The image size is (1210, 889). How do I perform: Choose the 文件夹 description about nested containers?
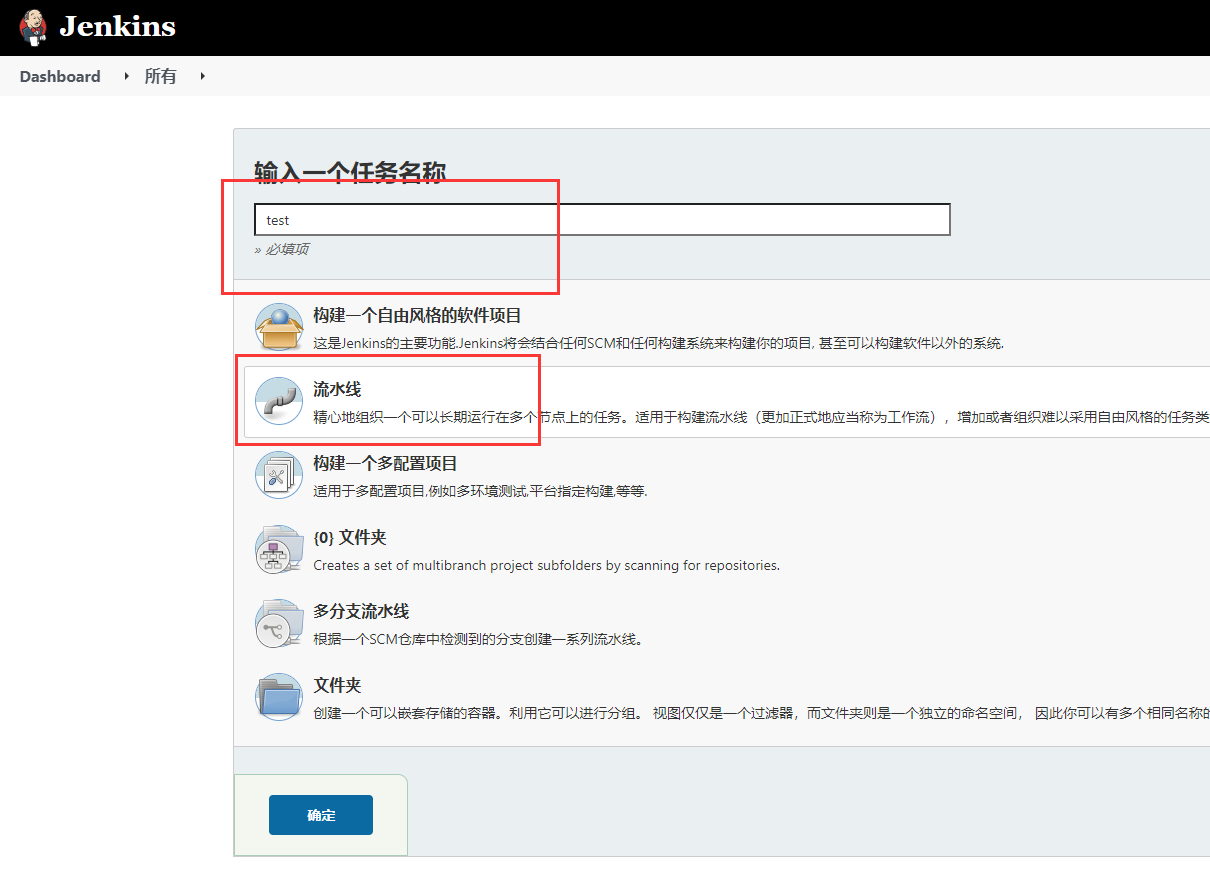click(760, 713)
